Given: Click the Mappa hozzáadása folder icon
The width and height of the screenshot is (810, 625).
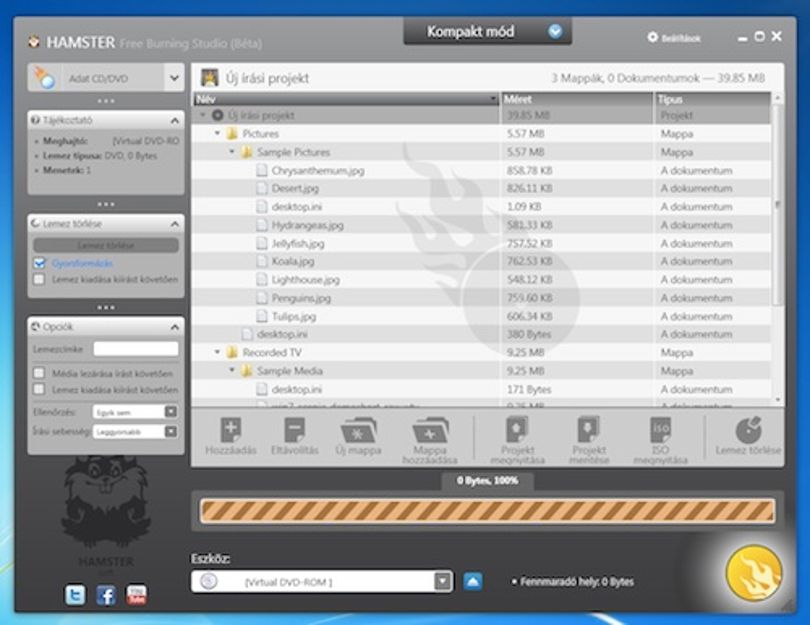Looking at the screenshot, I should 430,430.
